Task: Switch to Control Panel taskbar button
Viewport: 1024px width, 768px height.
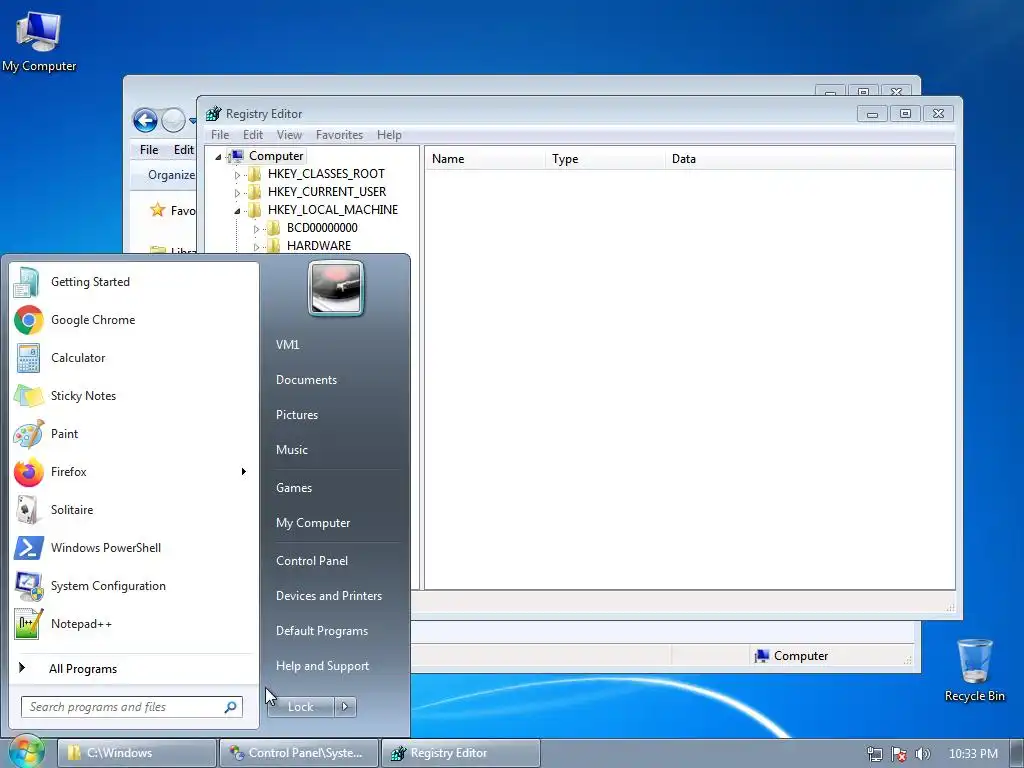Action: click(x=298, y=753)
